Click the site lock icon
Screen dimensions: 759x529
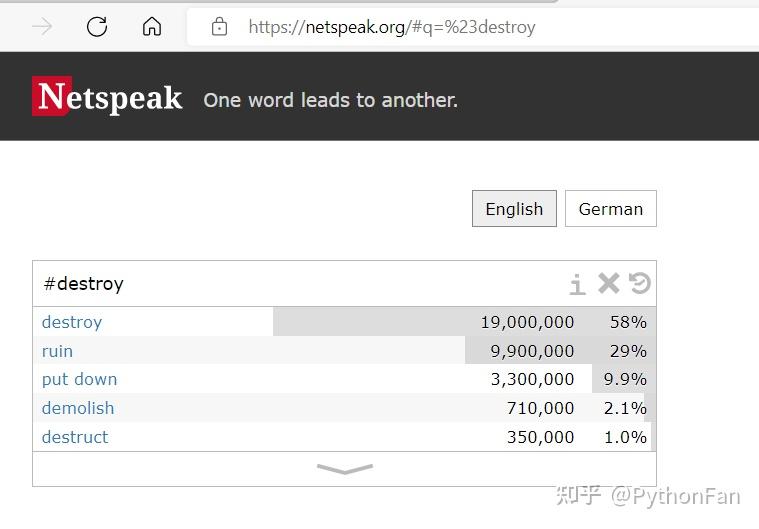tap(220, 27)
